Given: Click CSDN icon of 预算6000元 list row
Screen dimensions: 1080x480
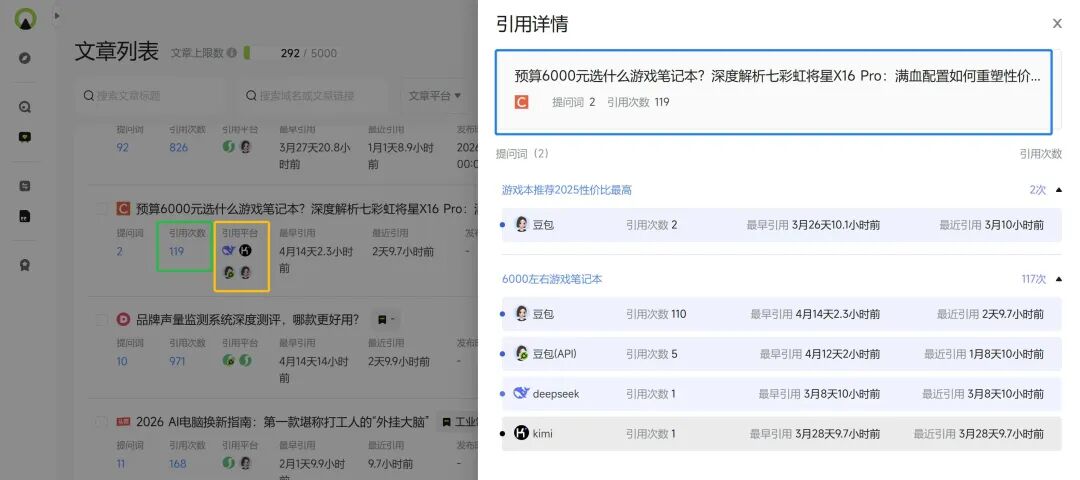Looking at the screenshot, I should (x=123, y=208).
